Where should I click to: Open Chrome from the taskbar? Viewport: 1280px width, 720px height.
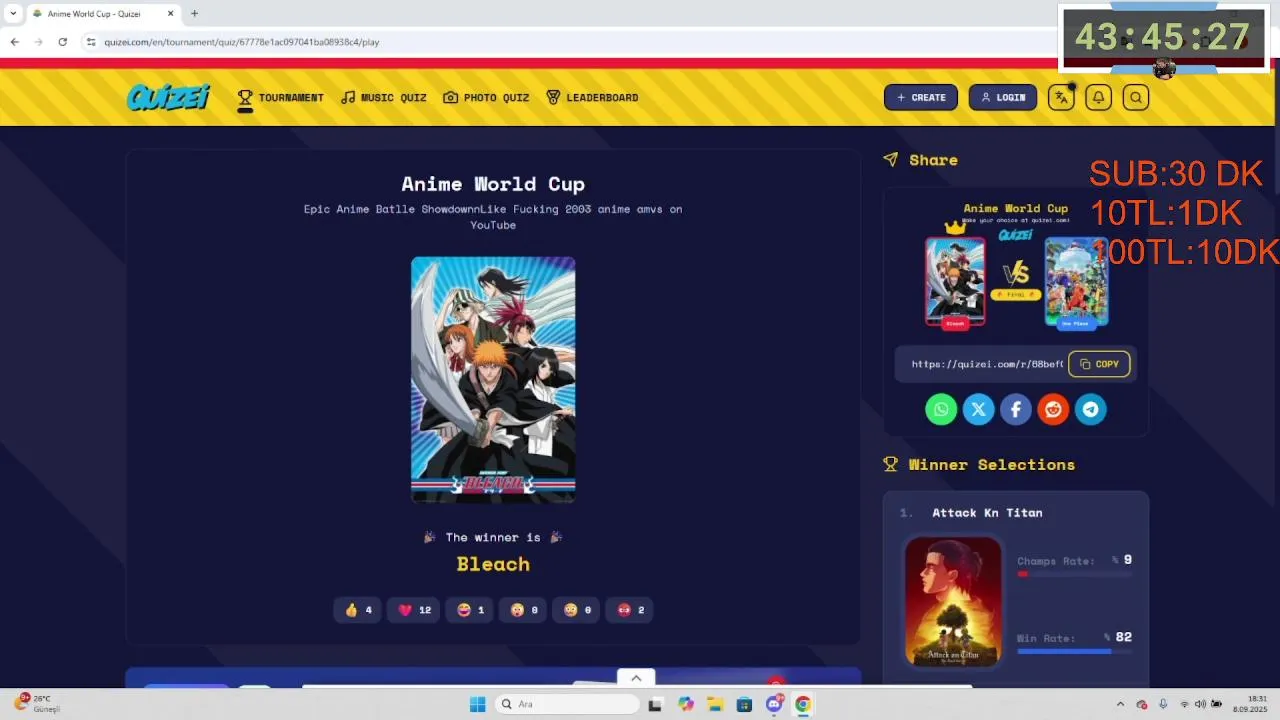coord(803,704)
